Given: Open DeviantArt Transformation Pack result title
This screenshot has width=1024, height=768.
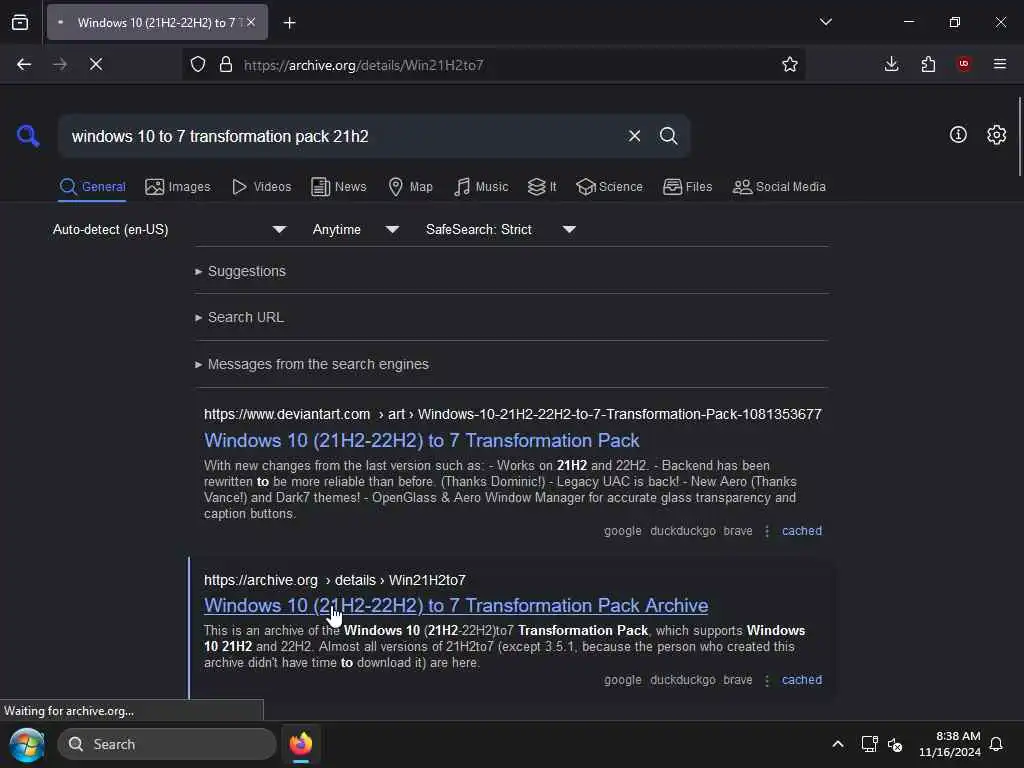Looking at the screenshot, I should click(x=421, y=440).
